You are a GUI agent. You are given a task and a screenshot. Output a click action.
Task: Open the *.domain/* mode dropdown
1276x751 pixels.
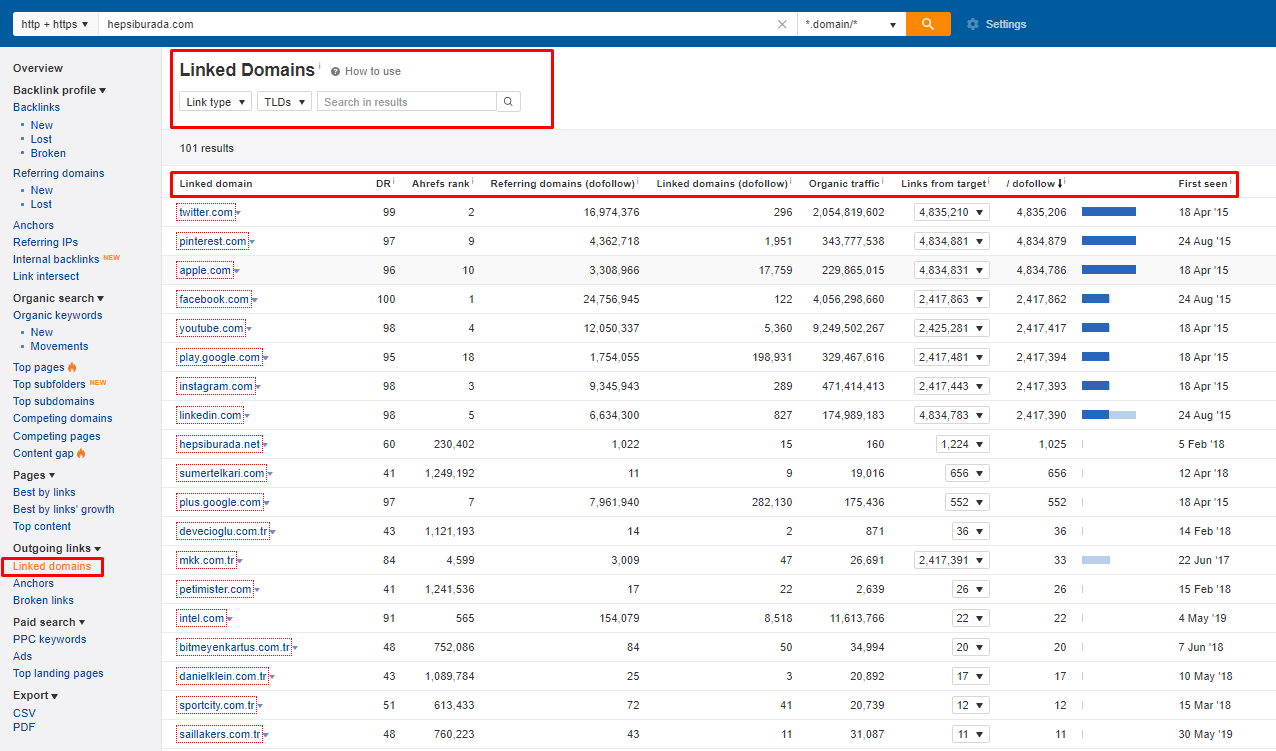pyautogui.click(x=851, y=24)
